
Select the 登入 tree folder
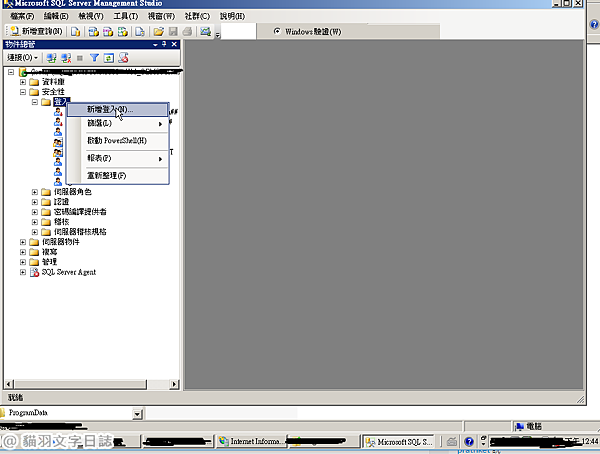tap(60, 102)
